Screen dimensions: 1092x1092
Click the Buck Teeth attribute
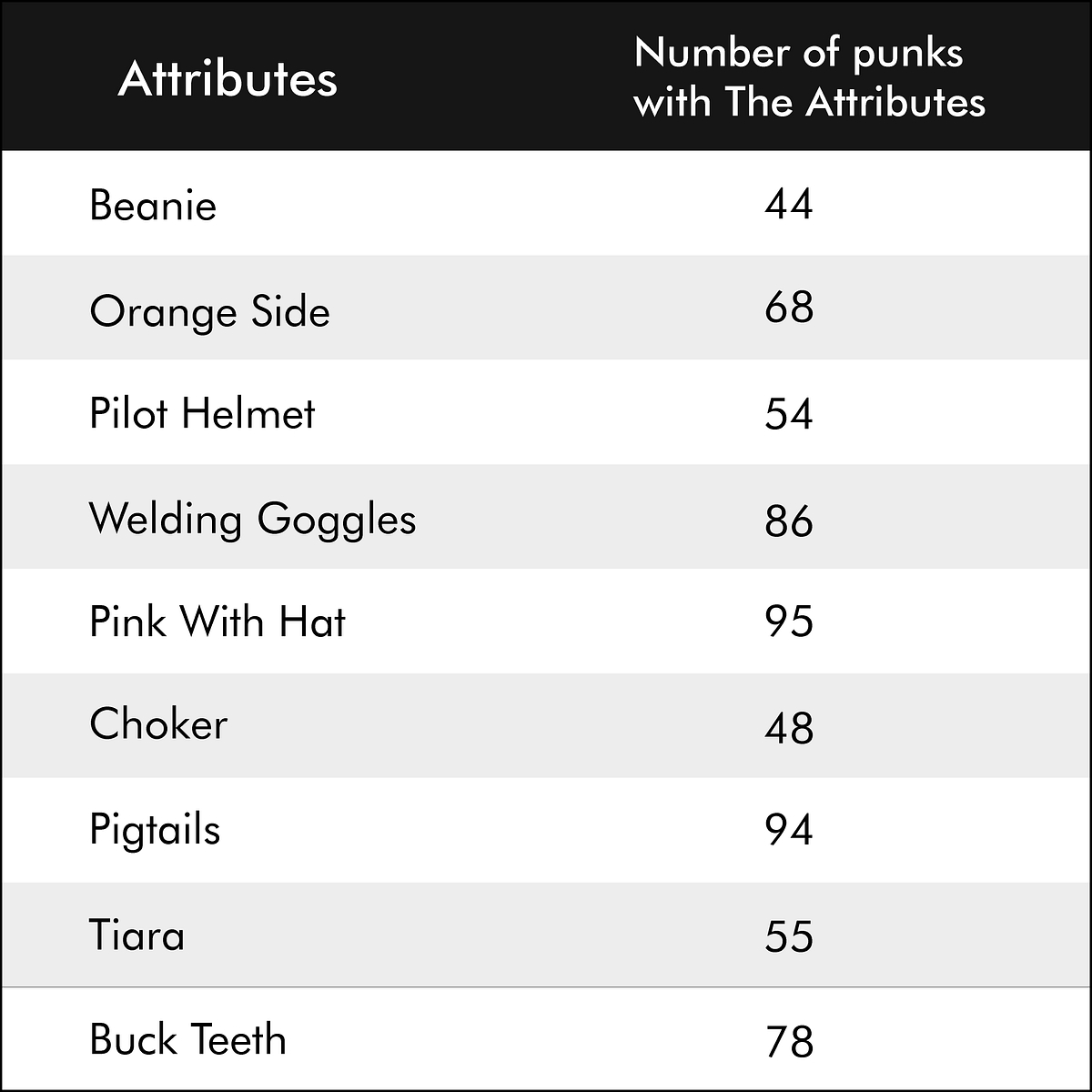coord(187,1040)
